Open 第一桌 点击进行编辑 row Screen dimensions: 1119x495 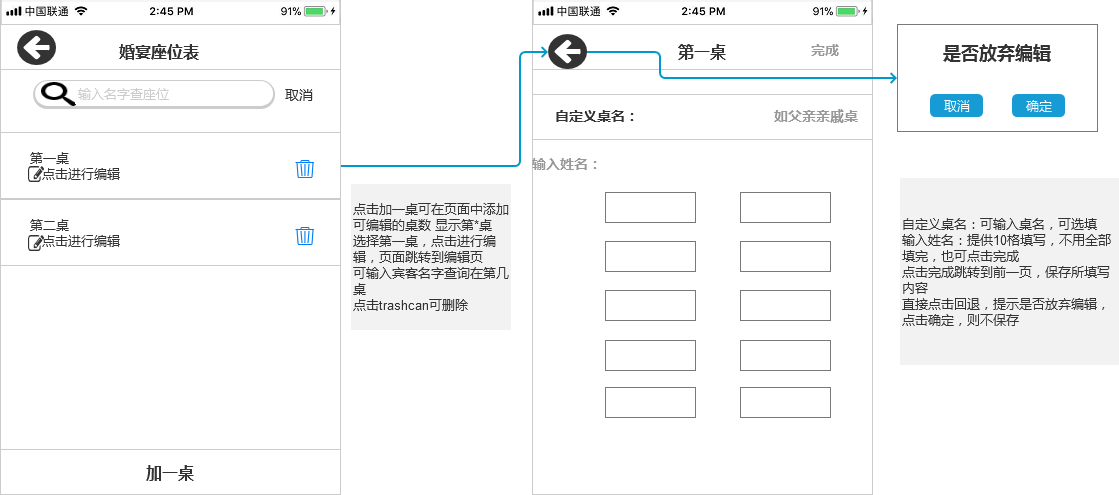pos(170,165)
